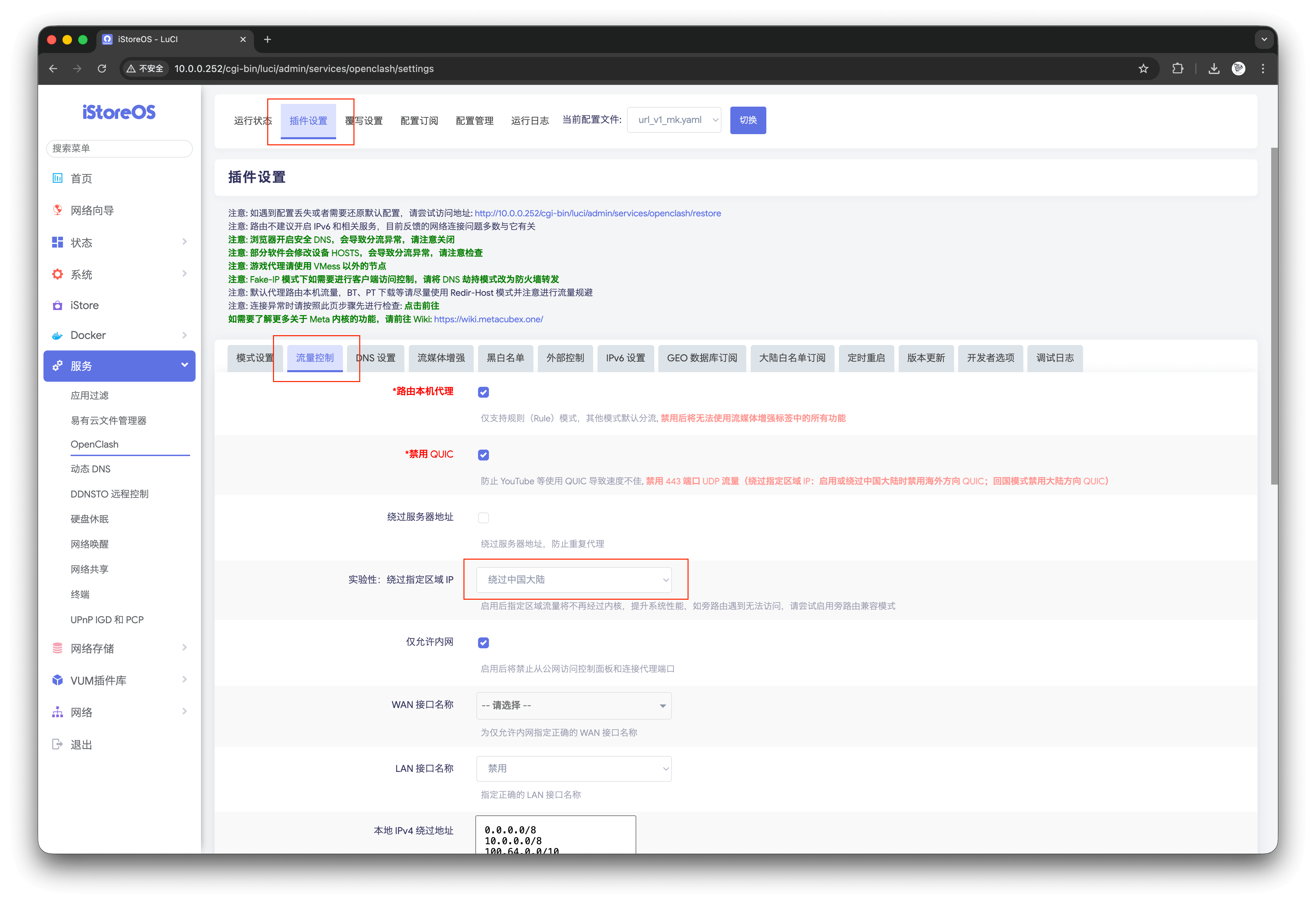The height and width of the screenshot is (904, 1316).
Task: Click the Docker whale icon
Action: 57,335
